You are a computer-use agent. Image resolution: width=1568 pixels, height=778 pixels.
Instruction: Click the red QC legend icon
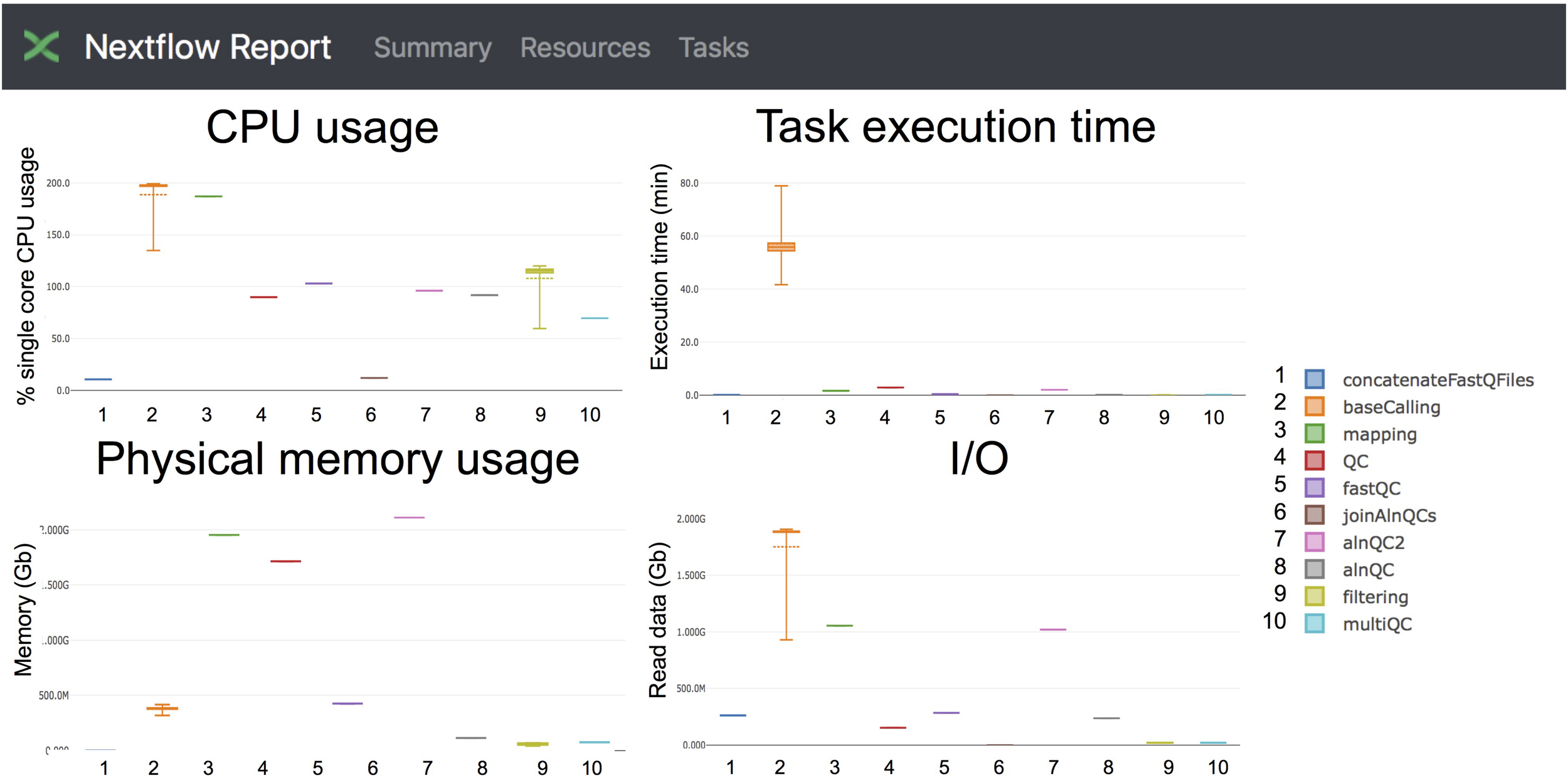1314,461
